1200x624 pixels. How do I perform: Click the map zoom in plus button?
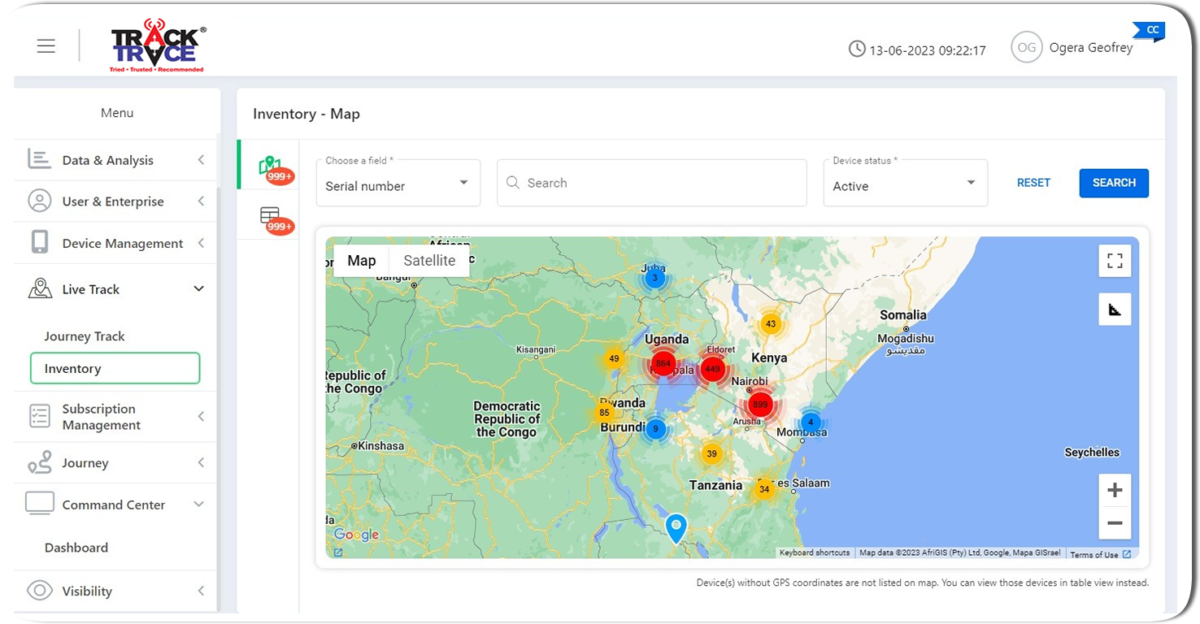1115,491
